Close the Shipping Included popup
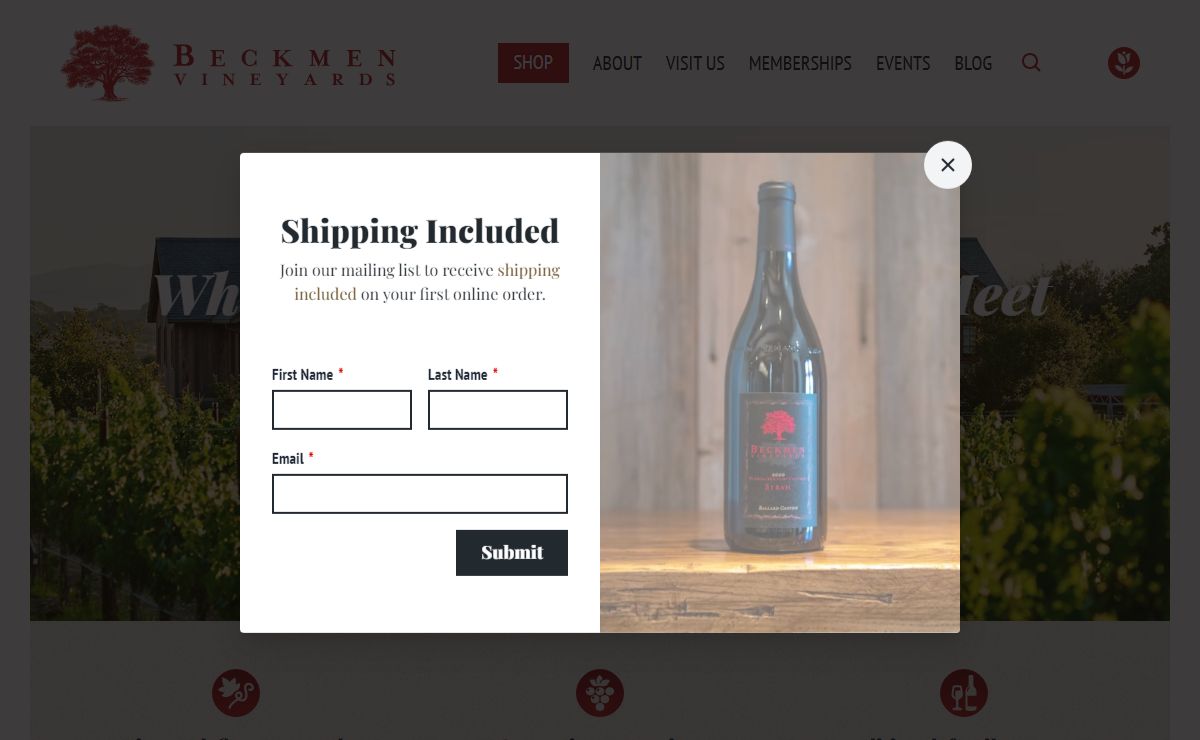The width and height of the screenshot is (1200, 740). pos(947,165)
